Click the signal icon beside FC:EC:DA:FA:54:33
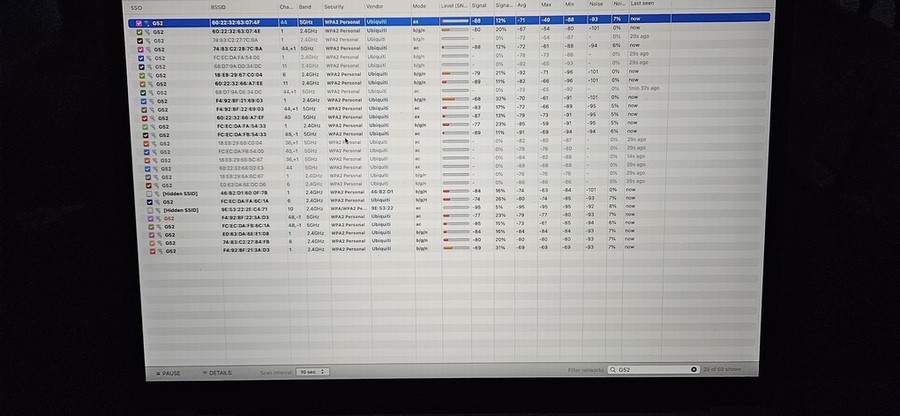Image resolution: width=900 pixels, height=416 pixels. (149, 125)
